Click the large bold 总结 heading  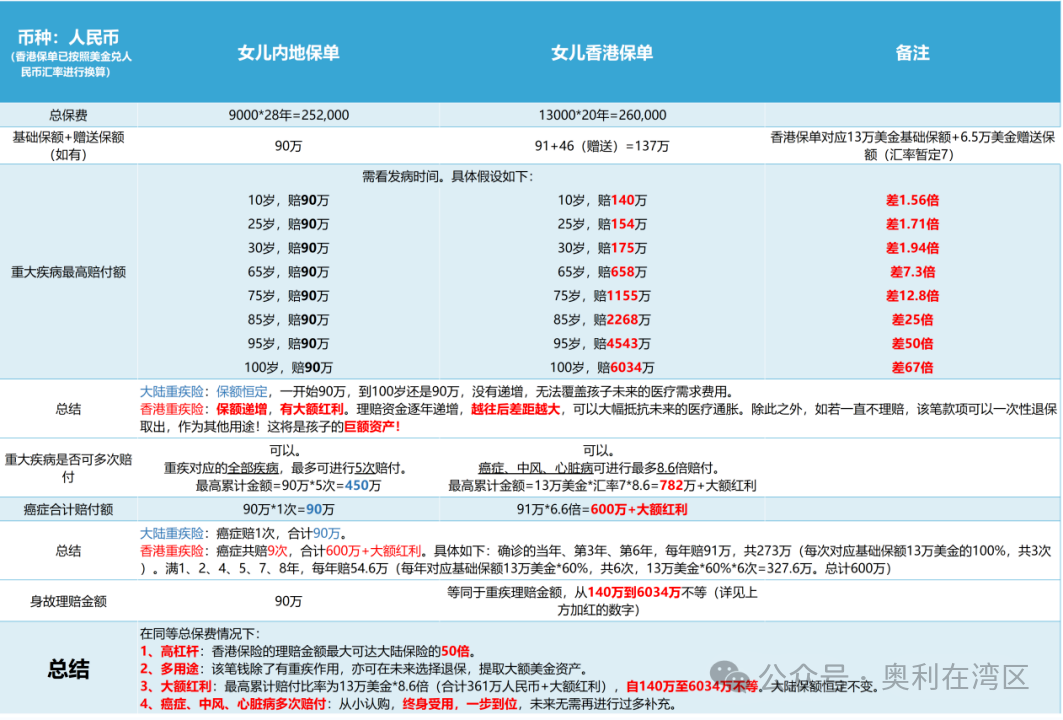coord(68,669)
